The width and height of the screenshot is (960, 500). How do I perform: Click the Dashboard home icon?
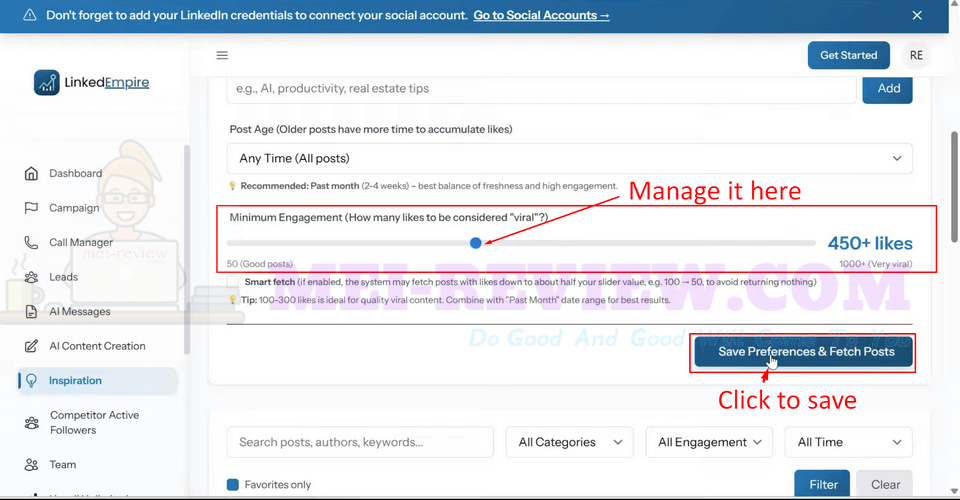tap(31, 173)
